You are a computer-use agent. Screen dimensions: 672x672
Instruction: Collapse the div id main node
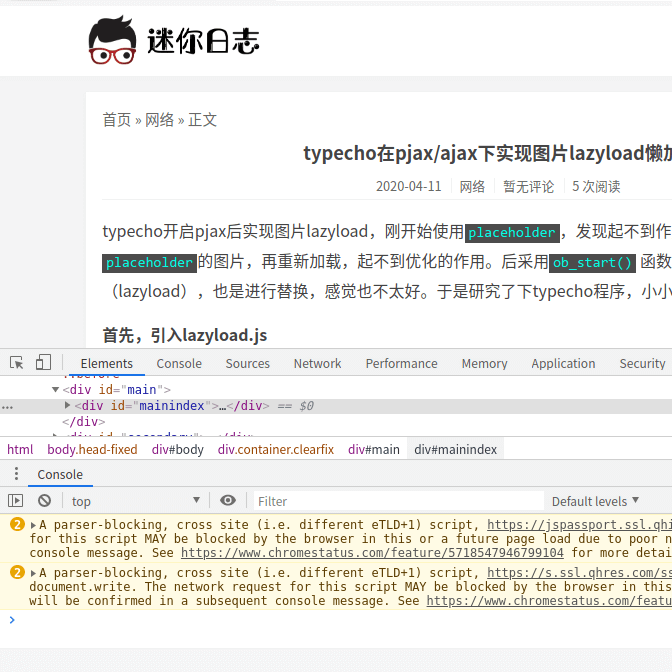coord(55,390)
